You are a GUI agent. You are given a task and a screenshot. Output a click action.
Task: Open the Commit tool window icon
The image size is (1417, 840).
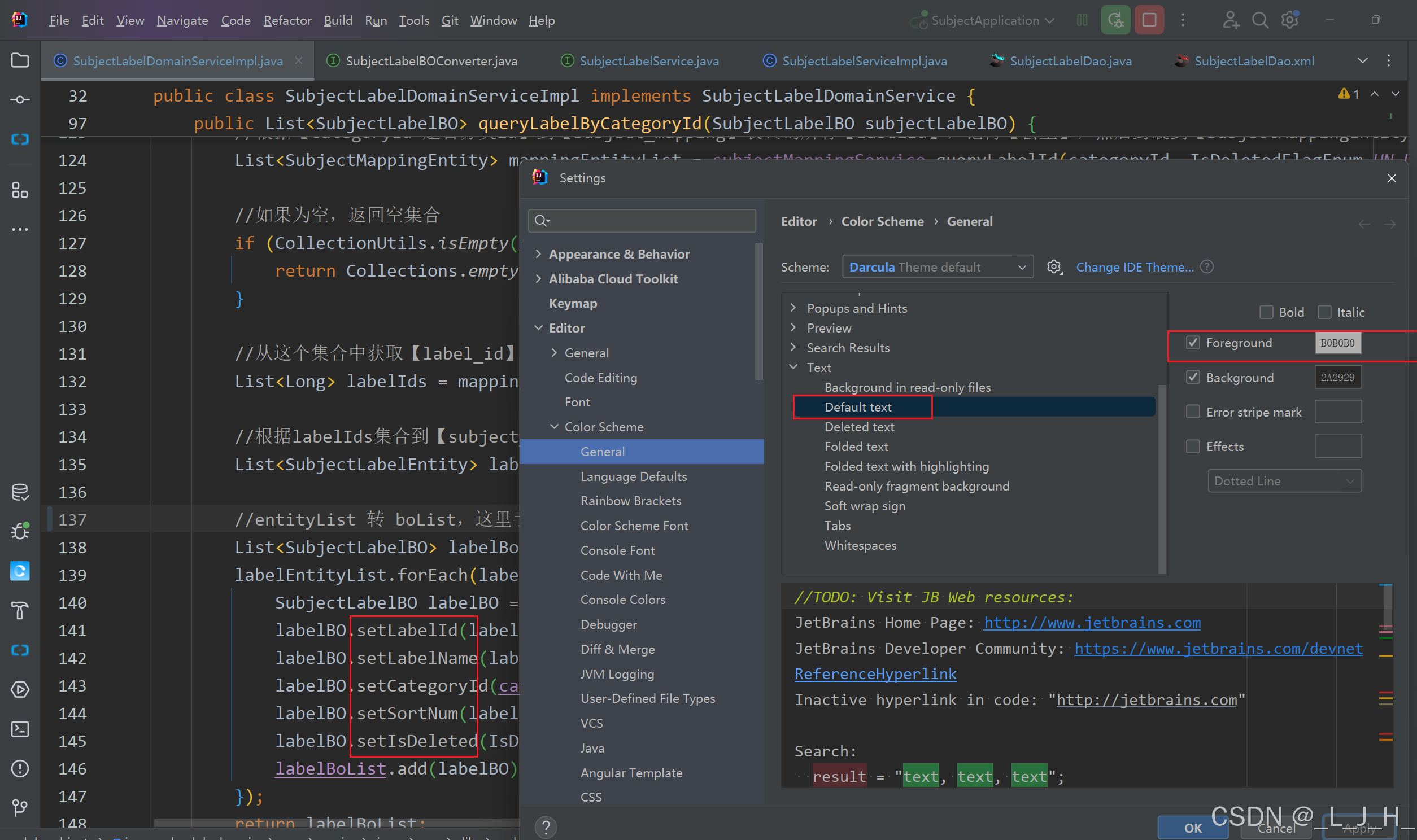(x=20, y=99)
